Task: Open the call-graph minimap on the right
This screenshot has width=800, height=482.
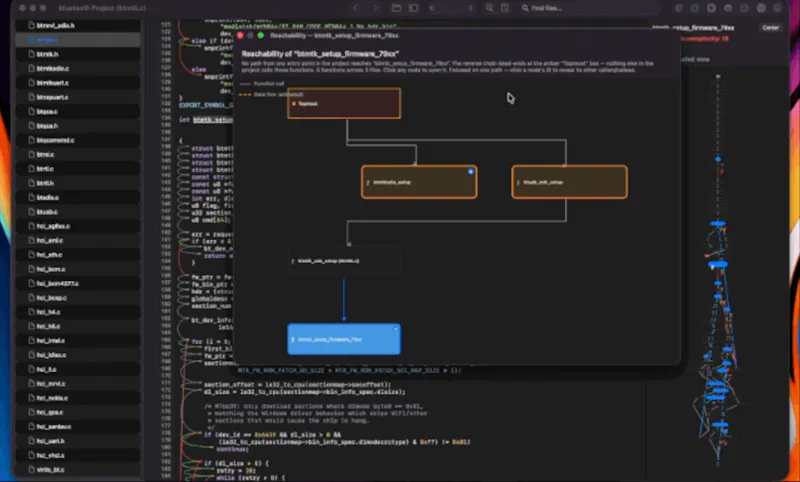Action: pos(718,270)
